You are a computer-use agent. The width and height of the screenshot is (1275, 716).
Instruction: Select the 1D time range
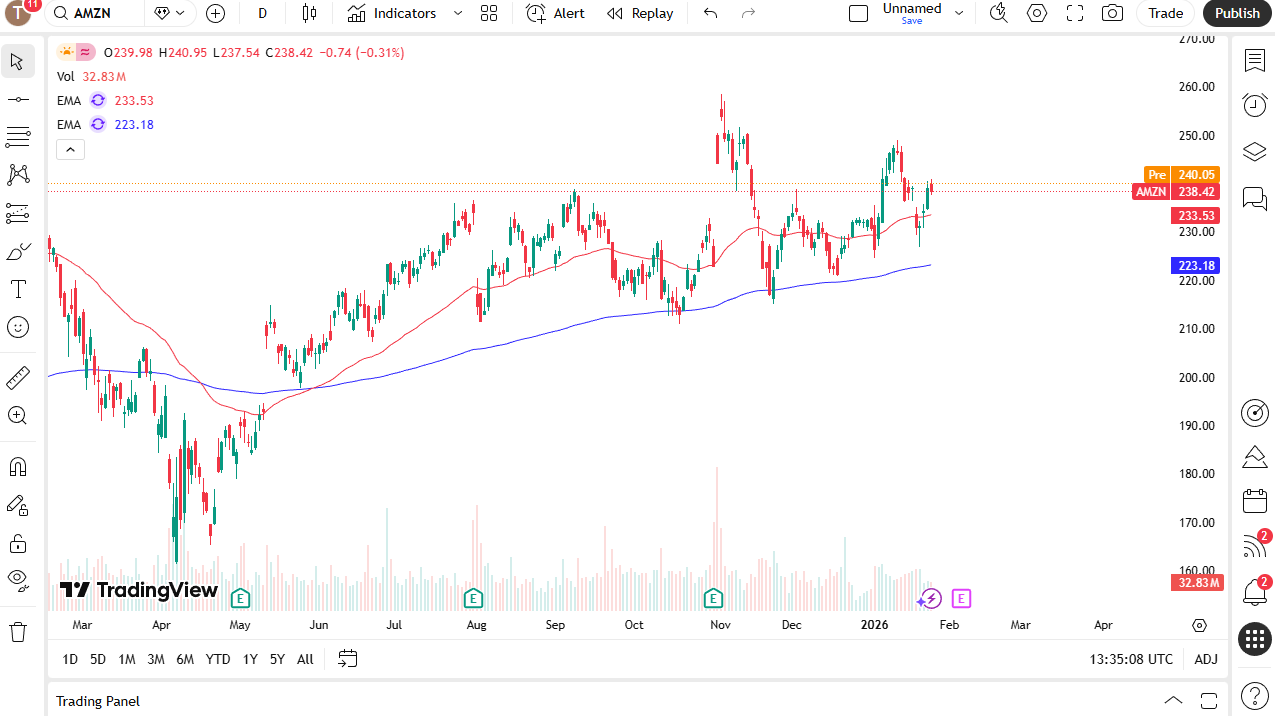coord(70,659)
